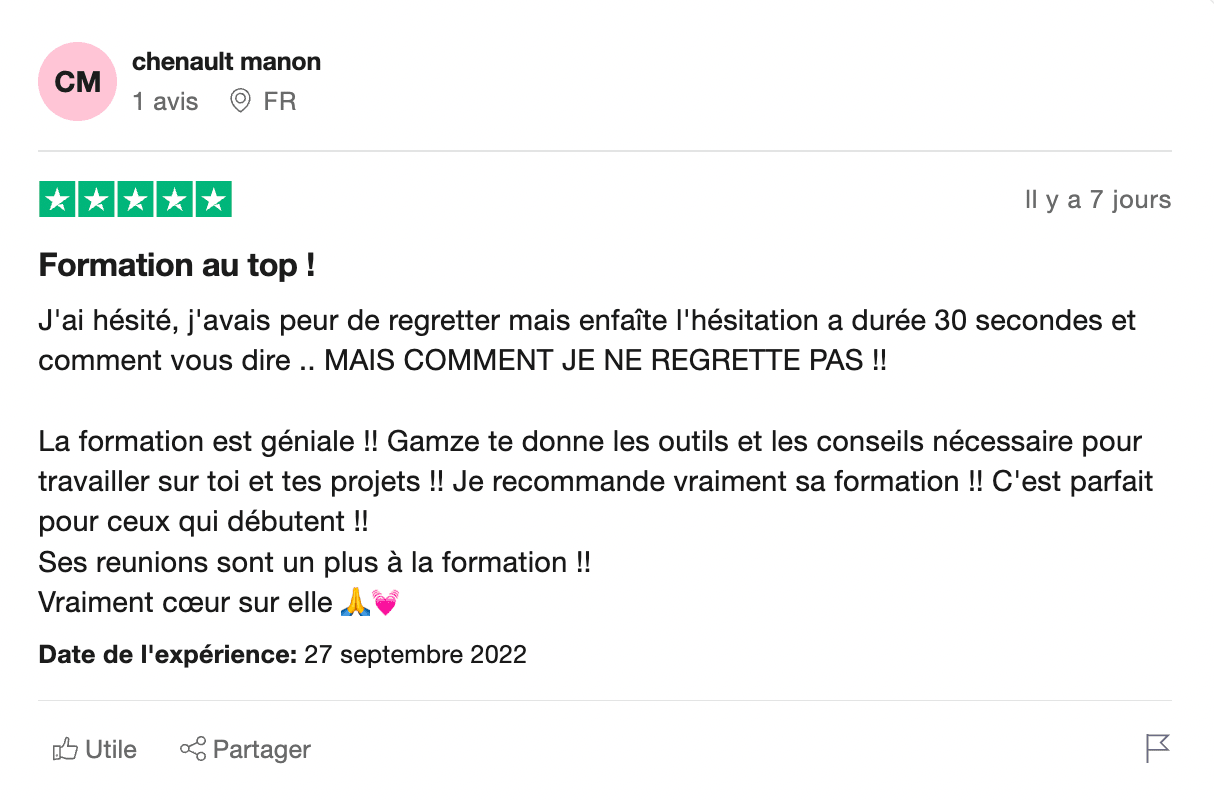Click the praying hands emoji
The image size is (1214, 800).
[x=355, y=603]
